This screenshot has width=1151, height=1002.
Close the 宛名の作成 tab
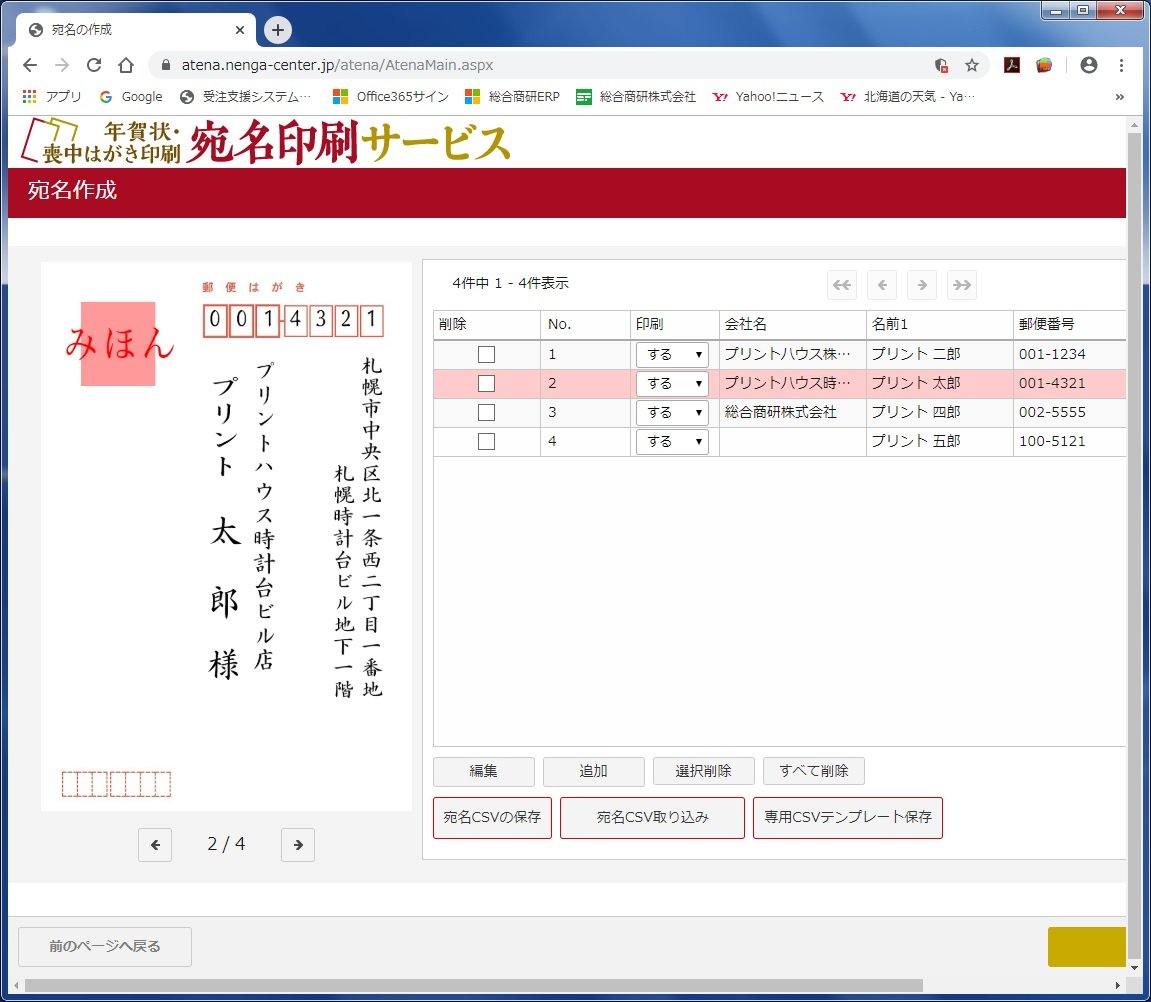click(x=240, y=30)
